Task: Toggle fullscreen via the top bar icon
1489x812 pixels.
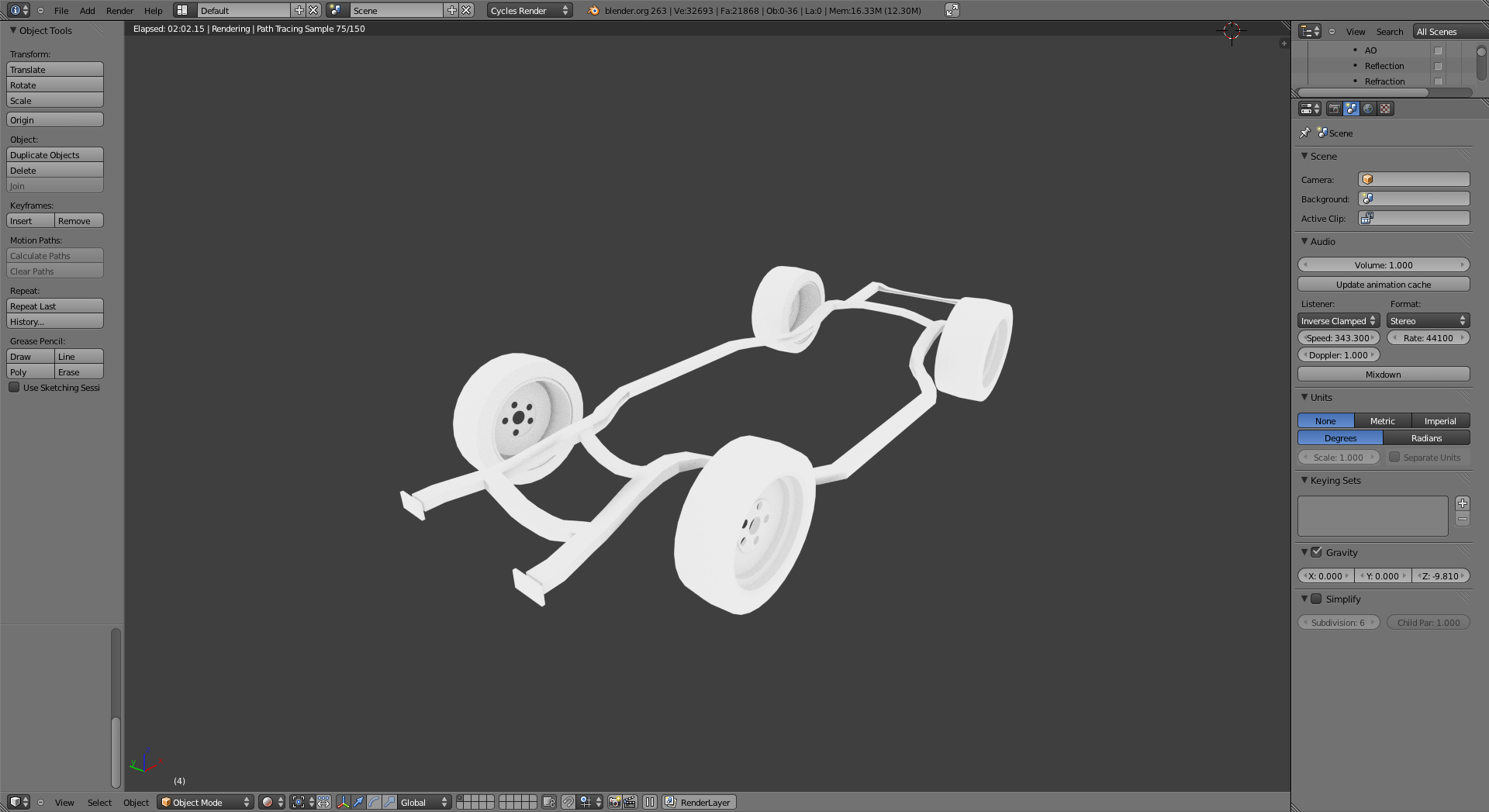Action: (952, 10)
